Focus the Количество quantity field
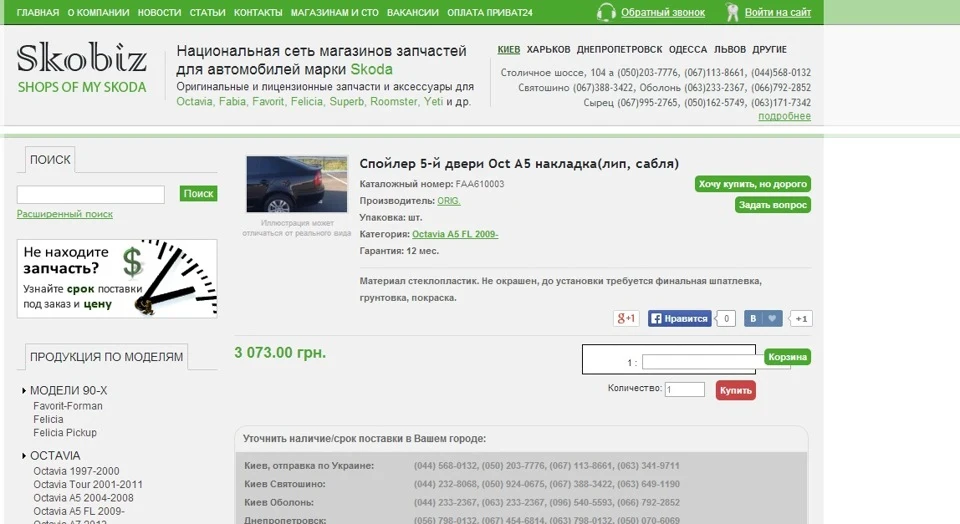 (x=684, y=389)
